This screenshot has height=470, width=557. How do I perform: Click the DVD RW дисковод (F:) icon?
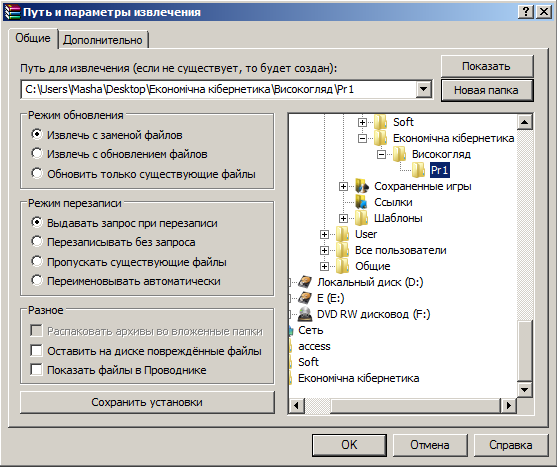click(x=305, y=314)
